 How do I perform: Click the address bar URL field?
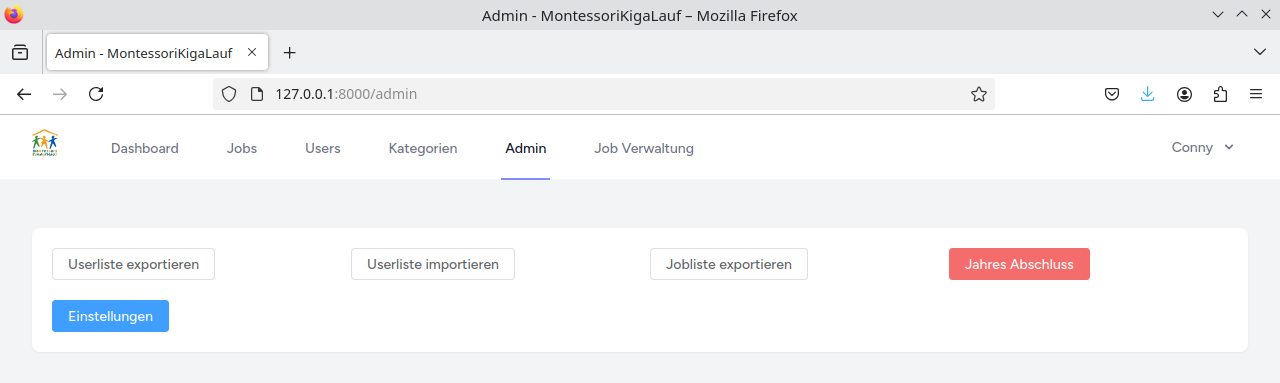point(610,94)
